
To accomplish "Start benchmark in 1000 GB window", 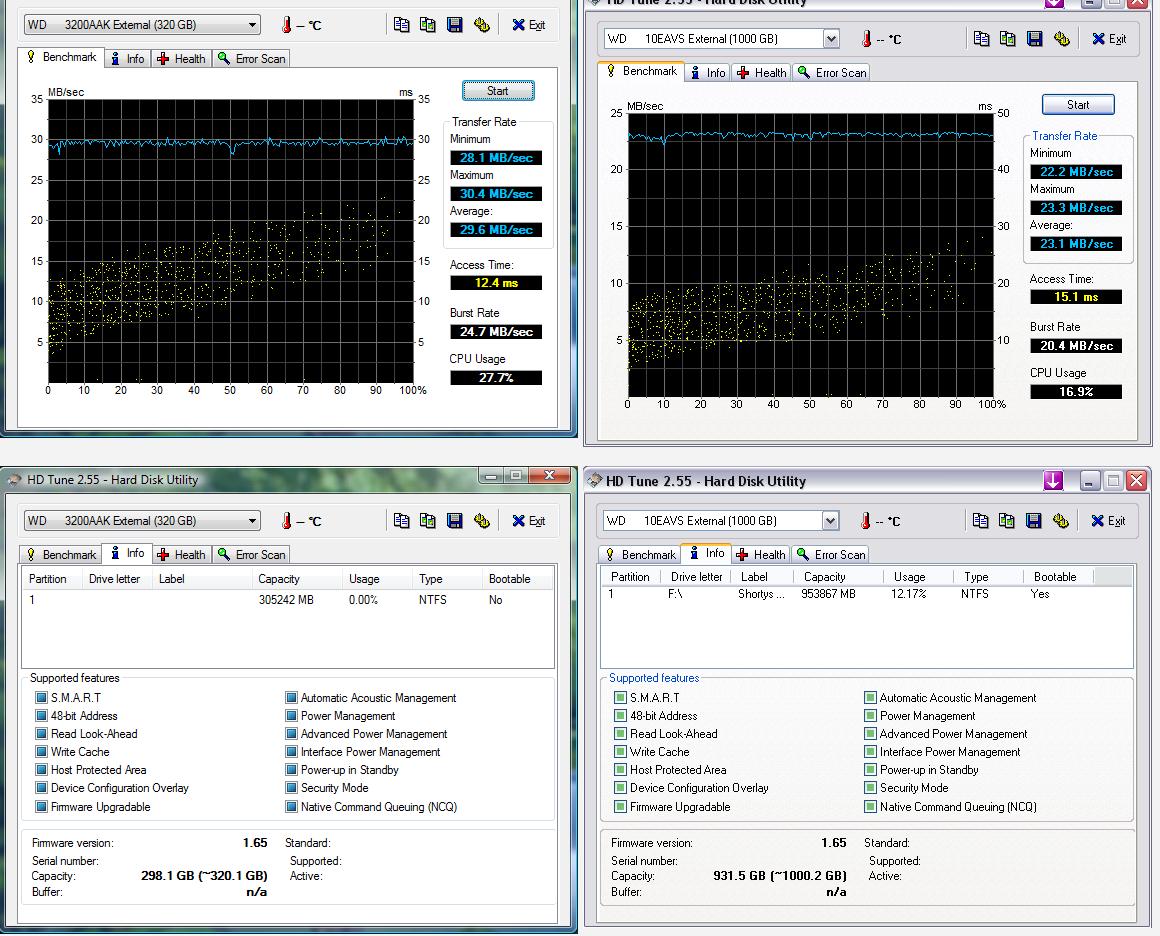I will click(x=1078, y=105).
